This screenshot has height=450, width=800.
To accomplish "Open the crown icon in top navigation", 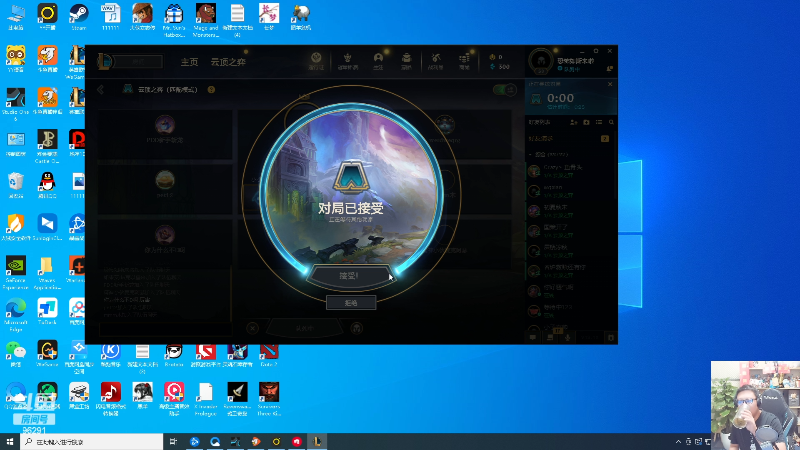I will point(347,60).
